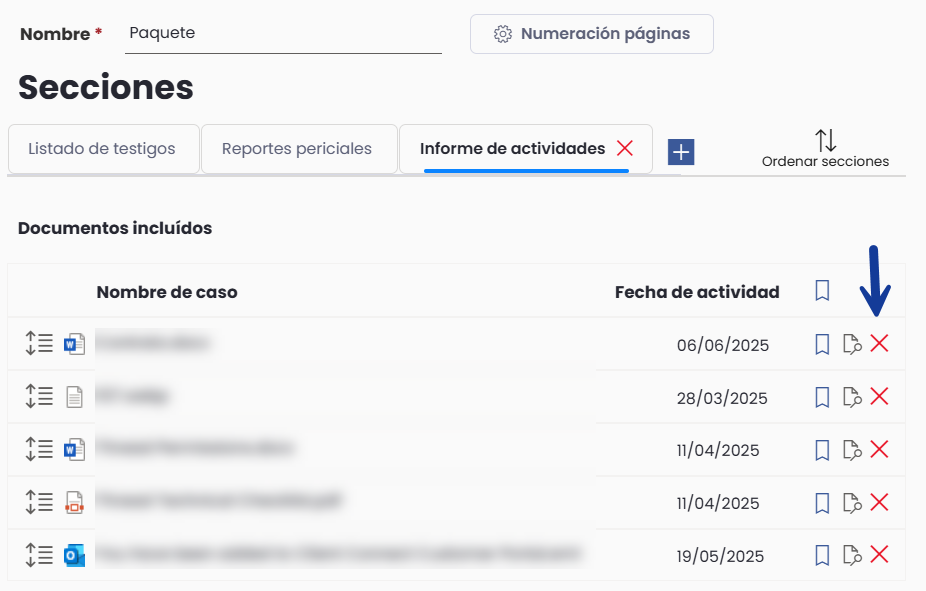Close the Informe de actividades tab
The image size is (926, 591).
coord(625,148)
